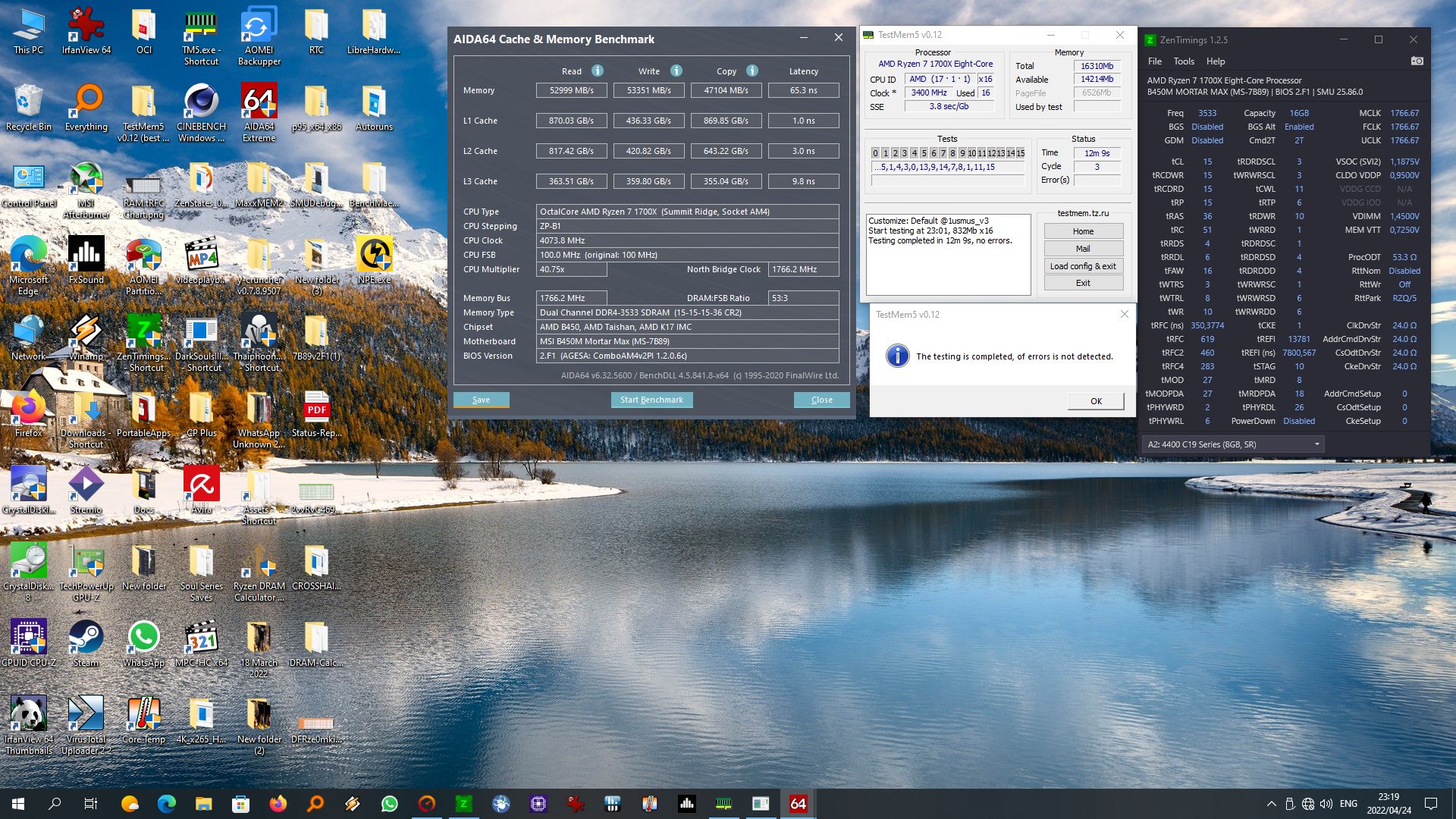Click the Copy info icon in AIDA64
The width and height of the screenshot is (1456, 819).
[752, 71]
